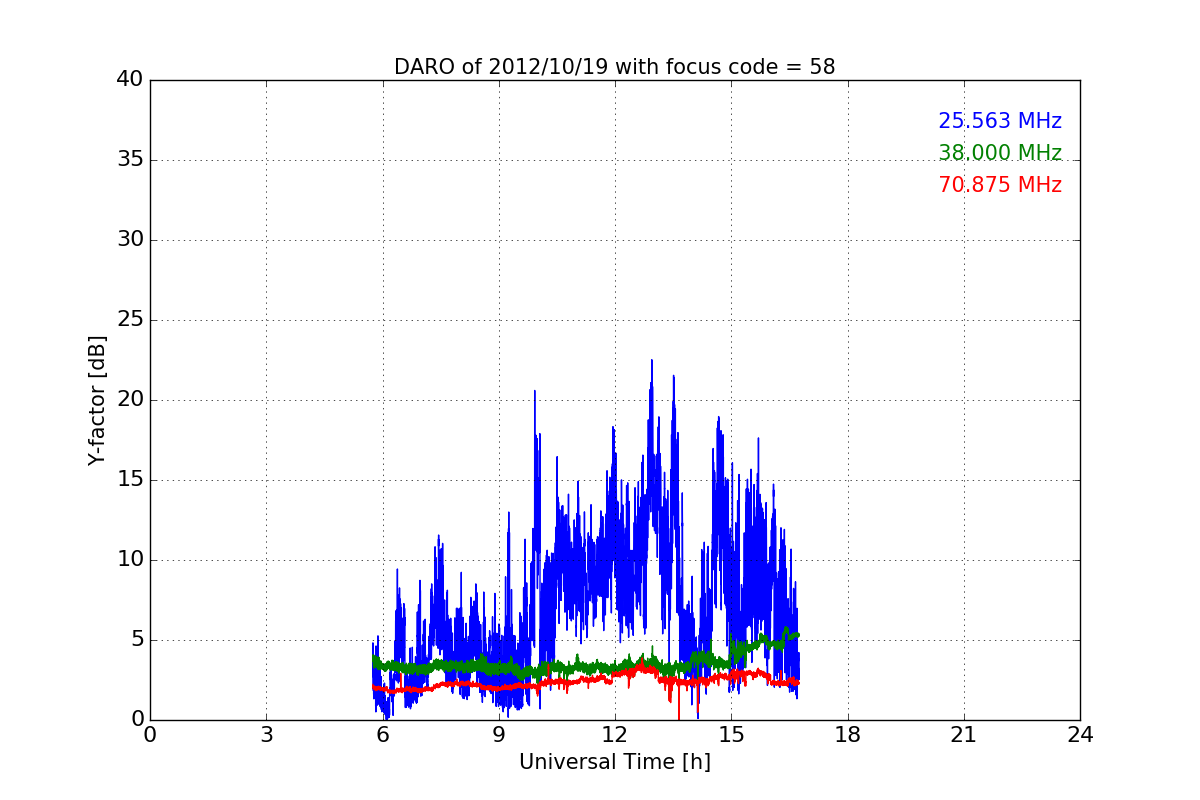Screen dimensions: 1200x800
Task: Click the x-axis tick label 3
Action: pyautogui.click(x=266, y=735)
